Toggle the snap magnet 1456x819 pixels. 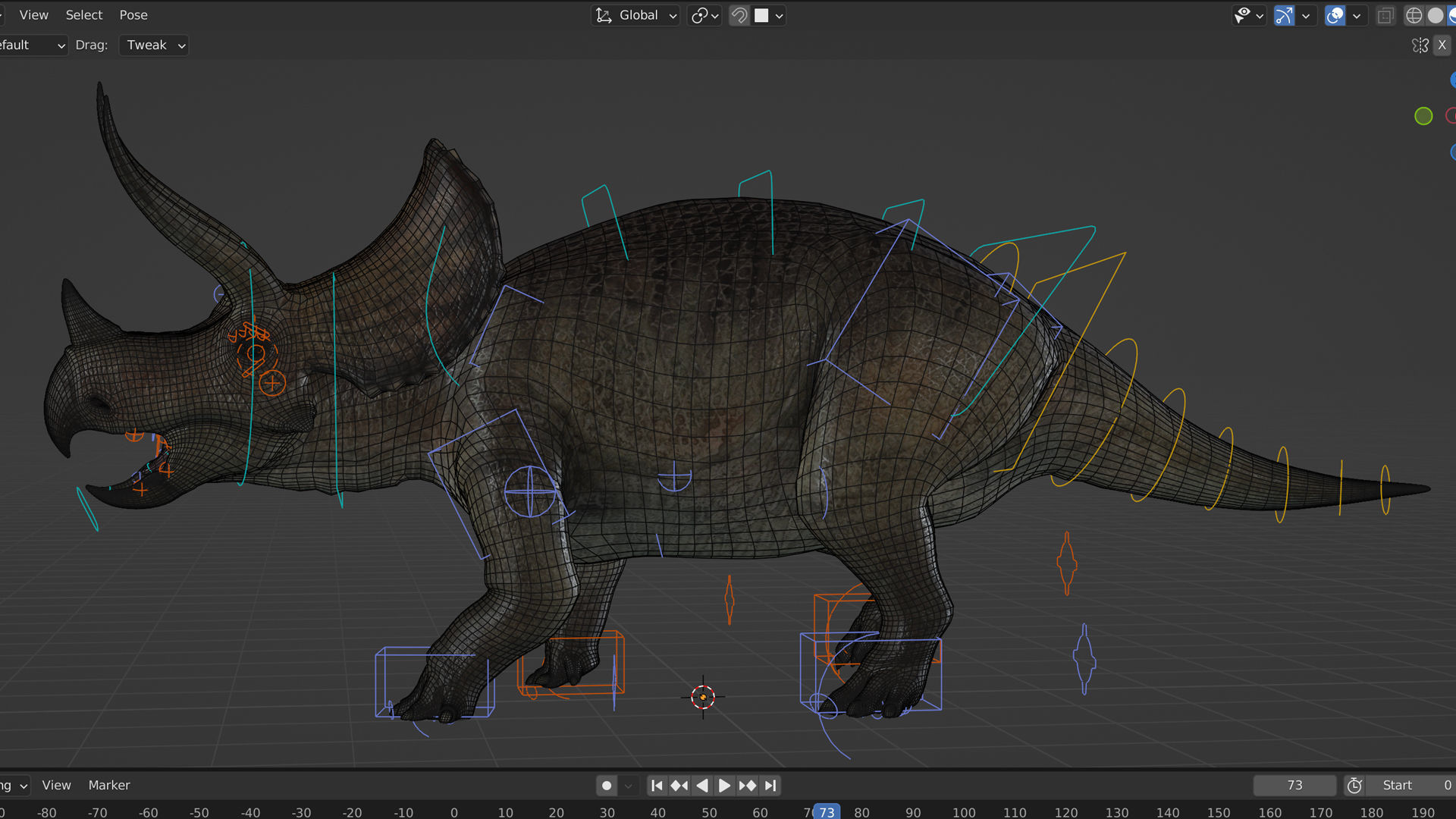tap(739, 15)
